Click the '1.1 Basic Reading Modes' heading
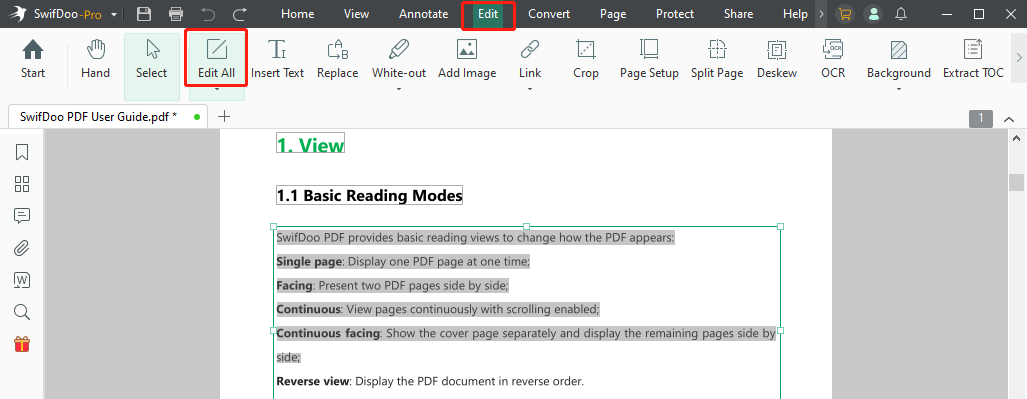The width and height of the screenshot is (1027, 399). pyautogui.click(x=369, y=195)
